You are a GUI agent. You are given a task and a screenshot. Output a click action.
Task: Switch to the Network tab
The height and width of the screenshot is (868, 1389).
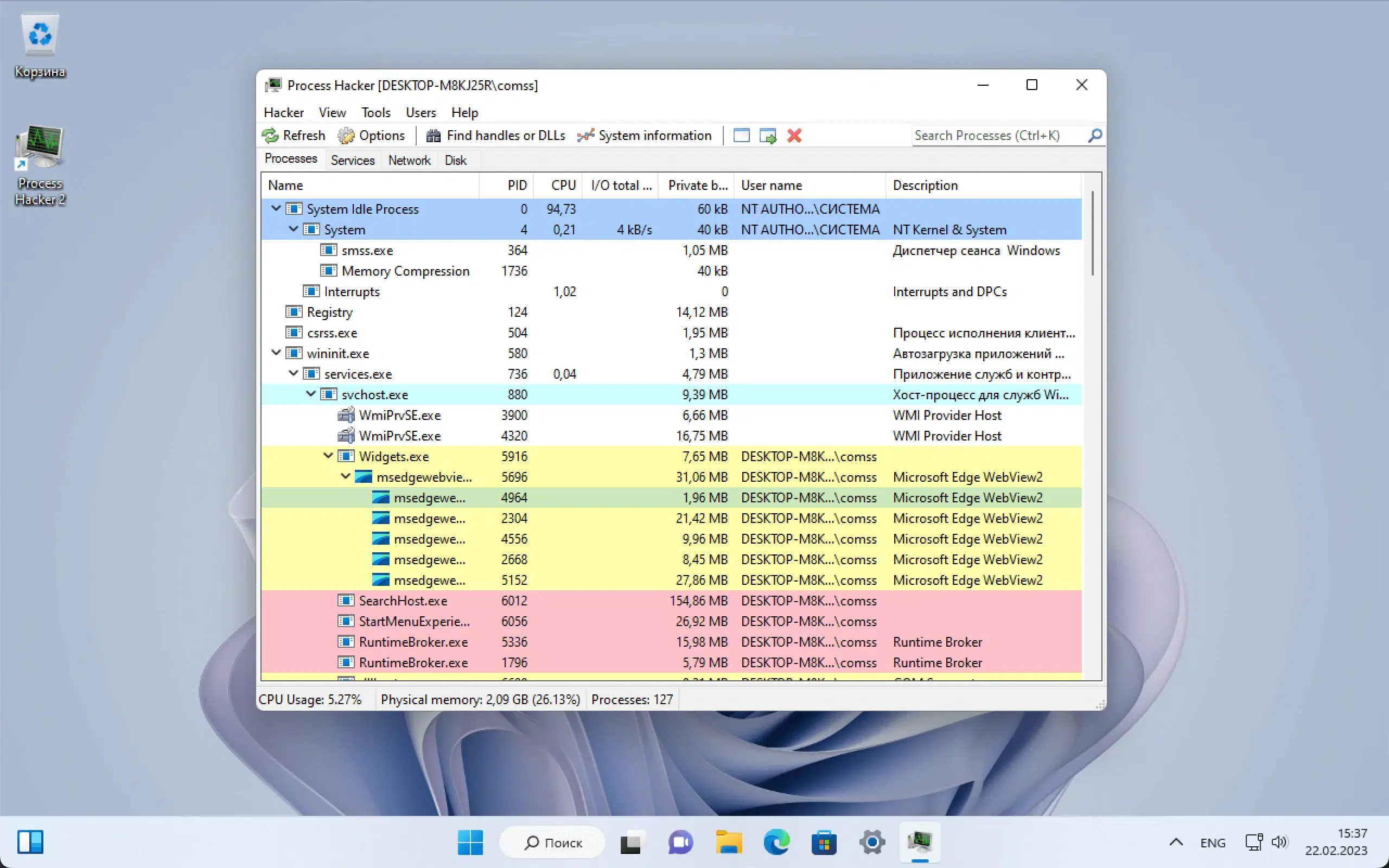point(409,160)
